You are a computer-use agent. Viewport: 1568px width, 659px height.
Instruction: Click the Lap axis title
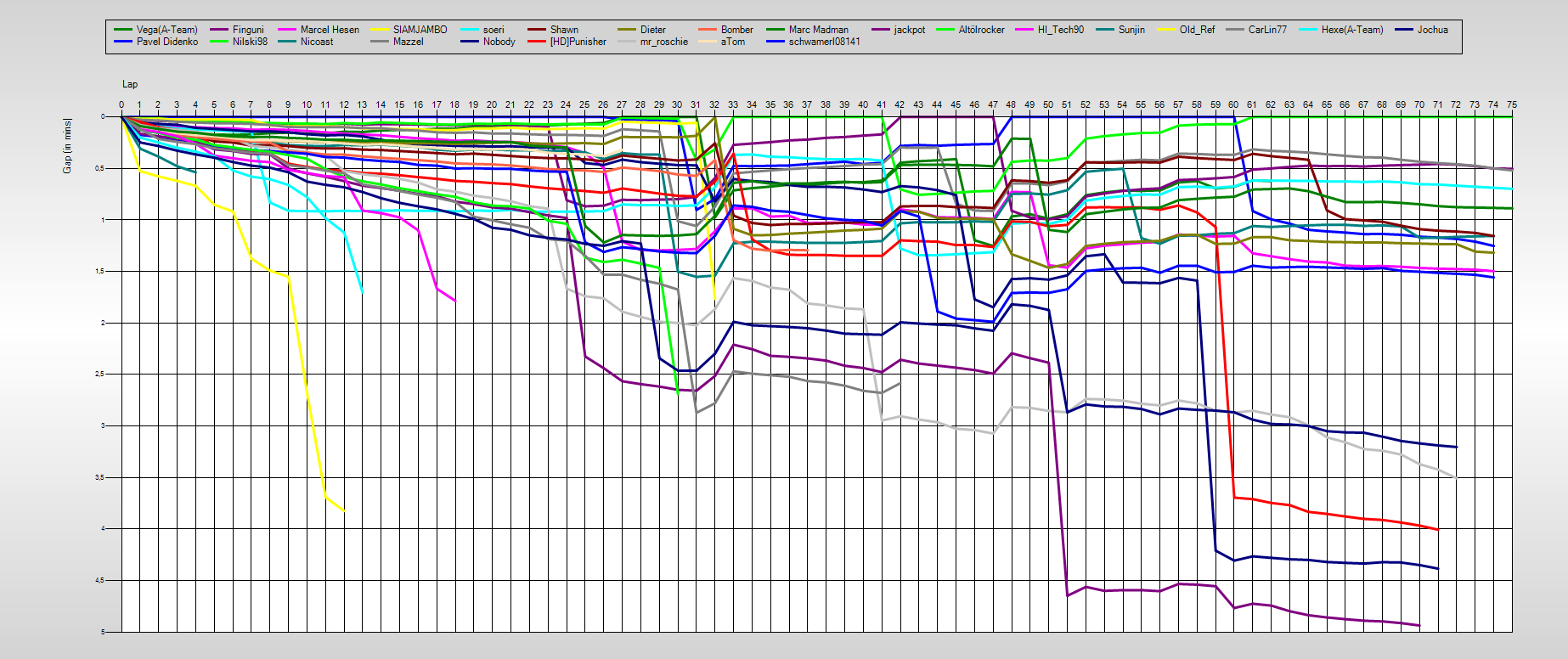click(x=130, y=84)
